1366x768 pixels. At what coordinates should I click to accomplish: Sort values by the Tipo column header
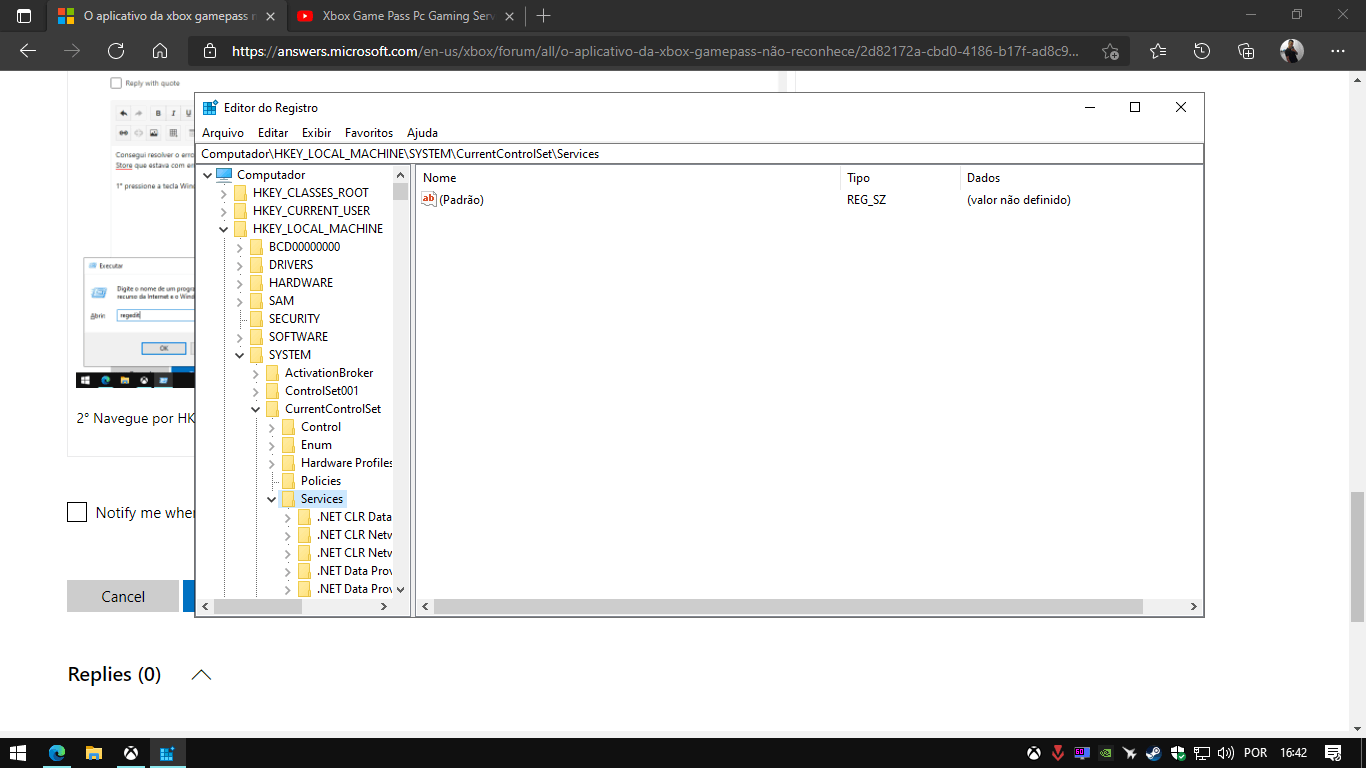coord(900,178)
